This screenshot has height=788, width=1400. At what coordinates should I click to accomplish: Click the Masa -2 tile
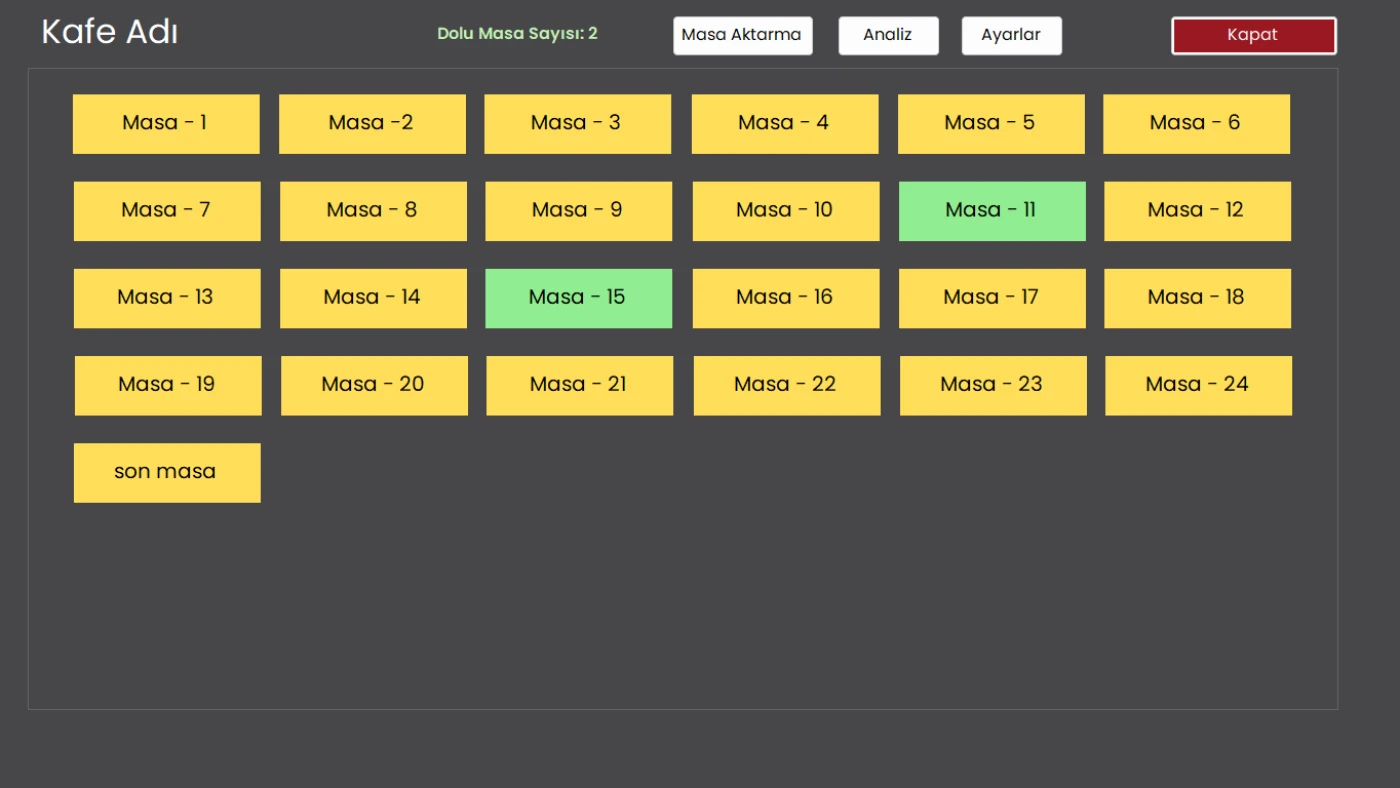[372, 124]
